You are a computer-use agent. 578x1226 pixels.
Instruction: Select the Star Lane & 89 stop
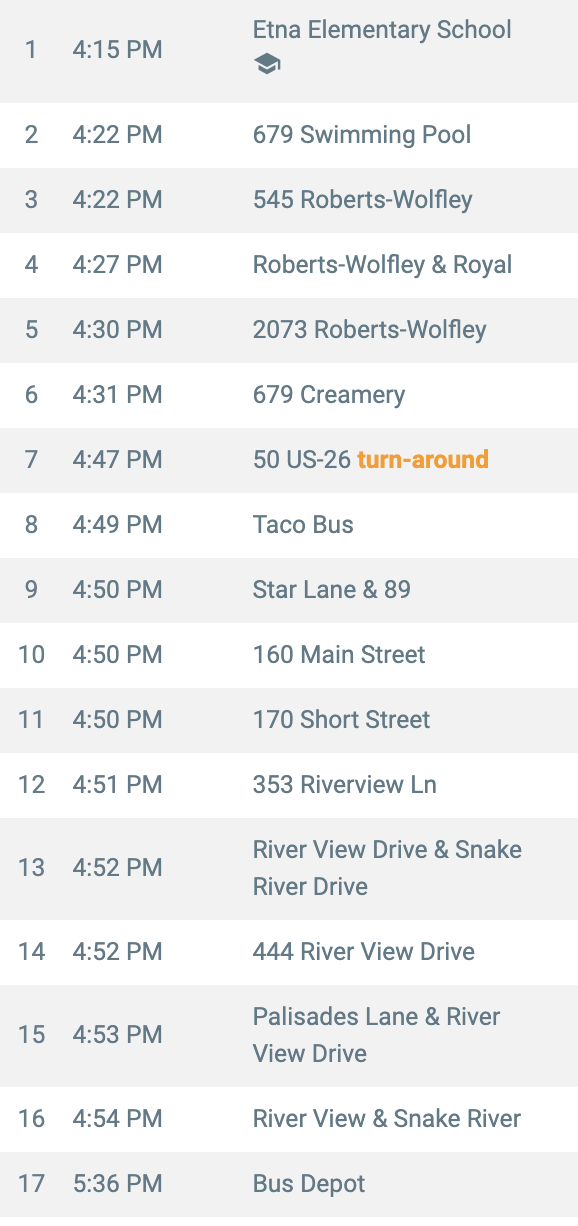coord(289,590)
